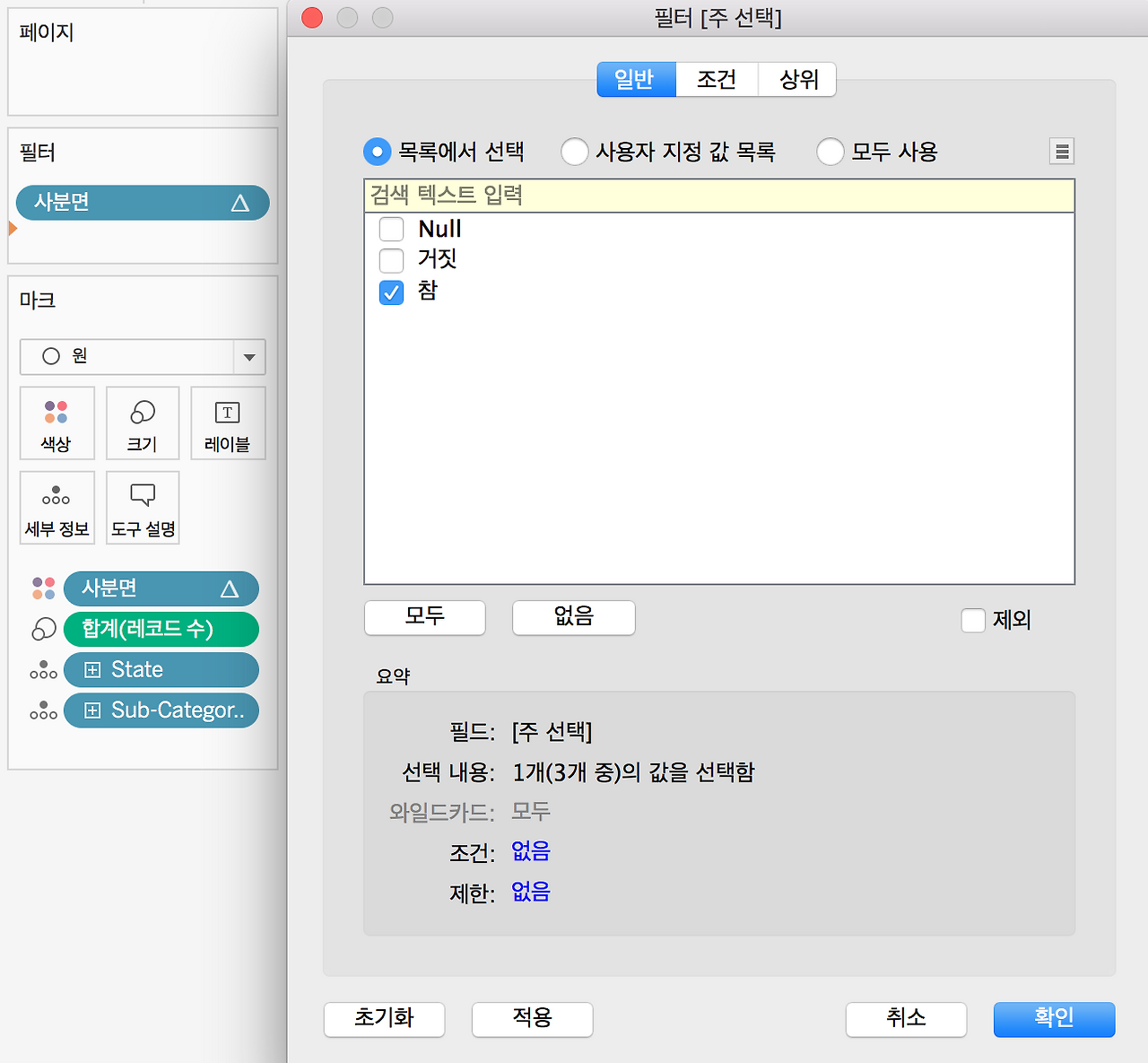Open the mark type dropdown showing 원

tap(143, 356)
